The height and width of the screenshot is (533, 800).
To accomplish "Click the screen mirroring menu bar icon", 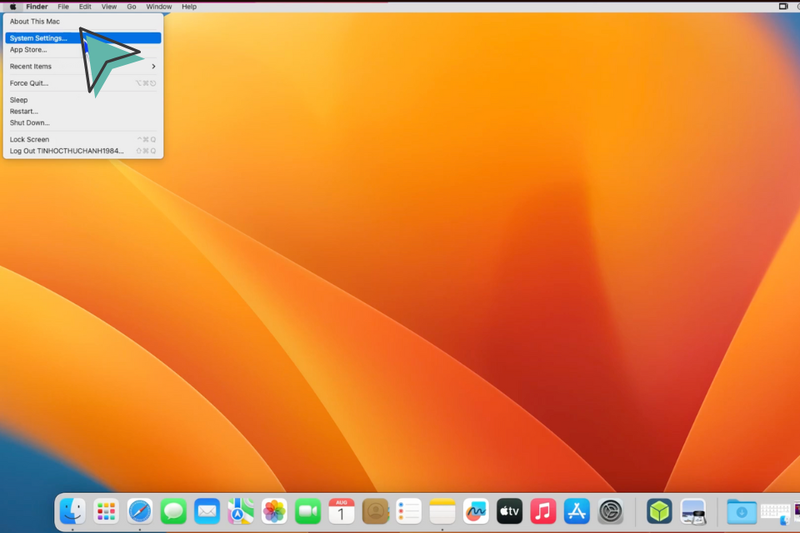I will tap(783, 7).
